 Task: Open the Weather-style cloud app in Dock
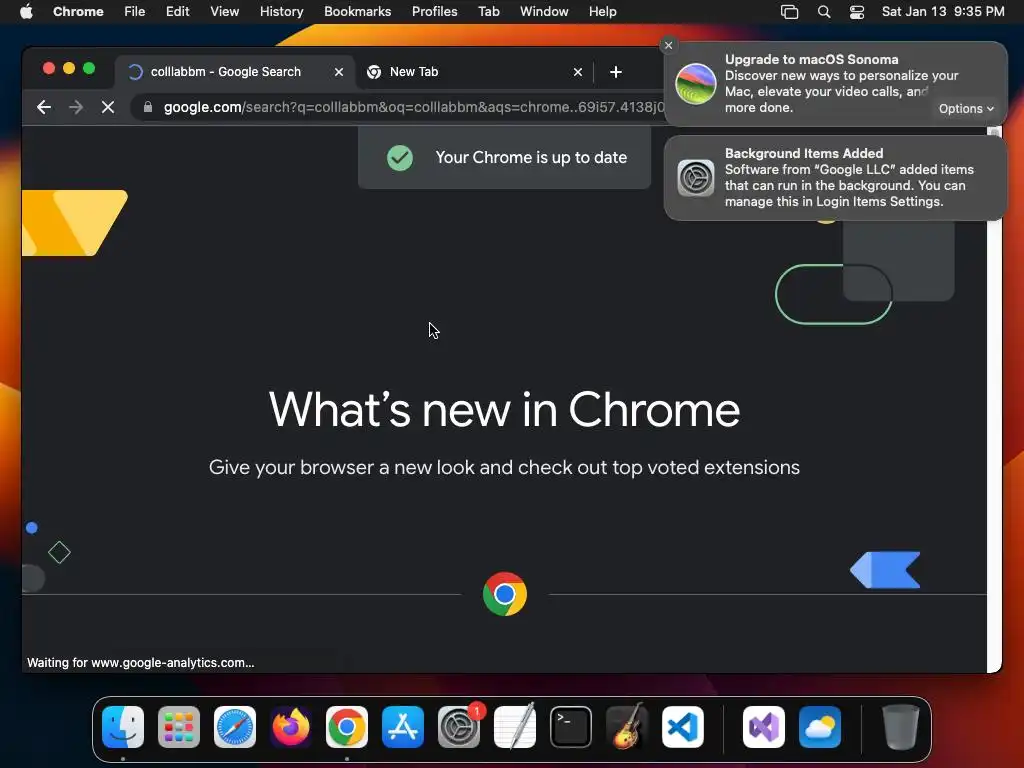(x=820, y=727)
